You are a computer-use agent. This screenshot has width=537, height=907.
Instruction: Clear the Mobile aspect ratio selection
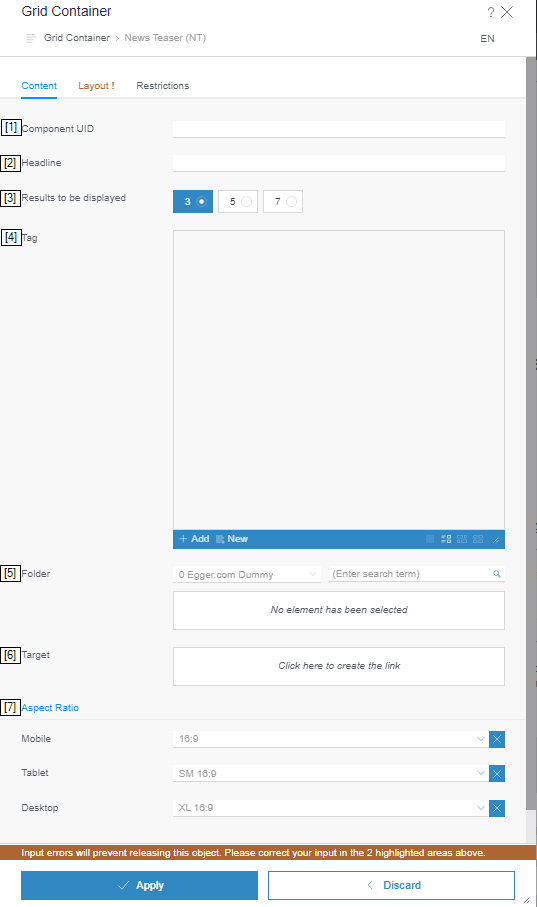click(496, 739)
